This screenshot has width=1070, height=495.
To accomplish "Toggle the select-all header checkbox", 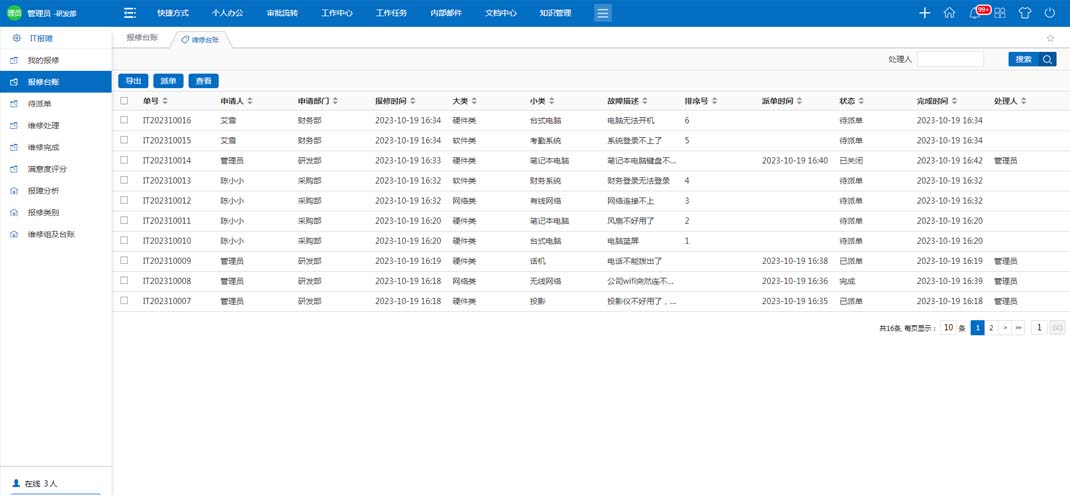I will click(124, 101).
